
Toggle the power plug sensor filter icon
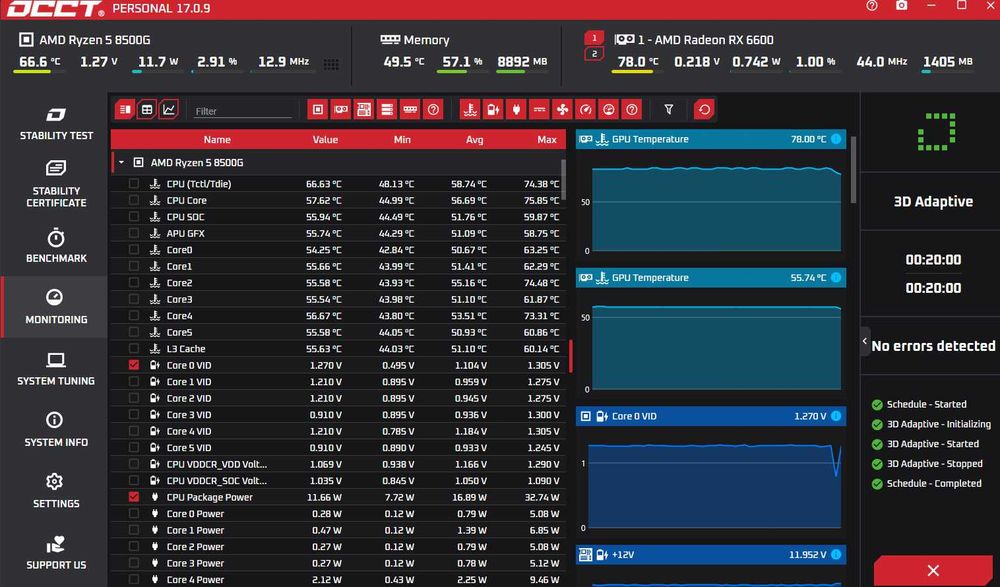click(516, 110)
